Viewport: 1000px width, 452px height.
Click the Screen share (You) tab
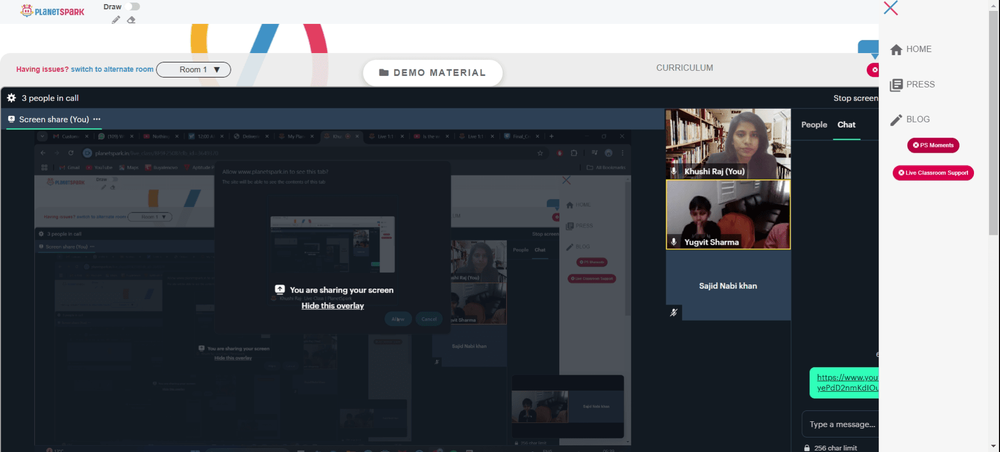pyautogui.click(x=54, y=119)
